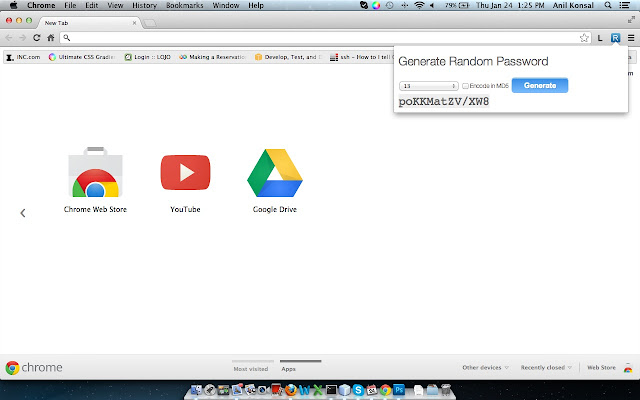
Task: Open the Develop, Test, and bookmark
Action: pos(288,57)
